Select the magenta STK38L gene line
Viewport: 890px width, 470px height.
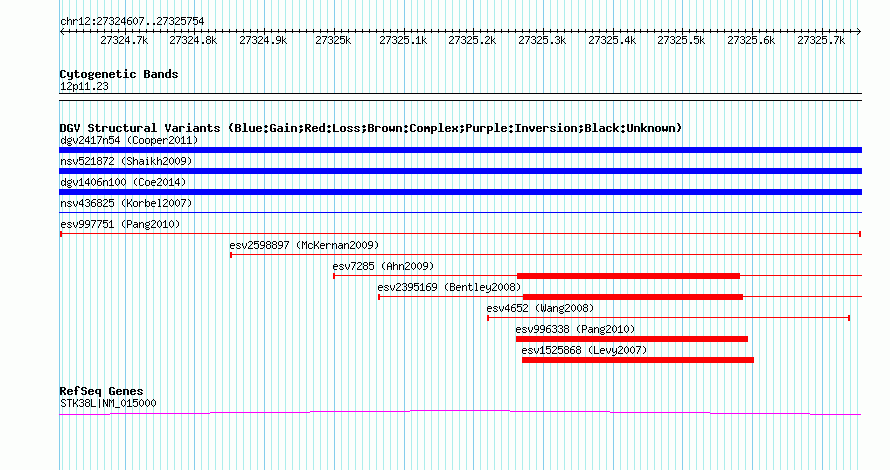tap(460, 412)
